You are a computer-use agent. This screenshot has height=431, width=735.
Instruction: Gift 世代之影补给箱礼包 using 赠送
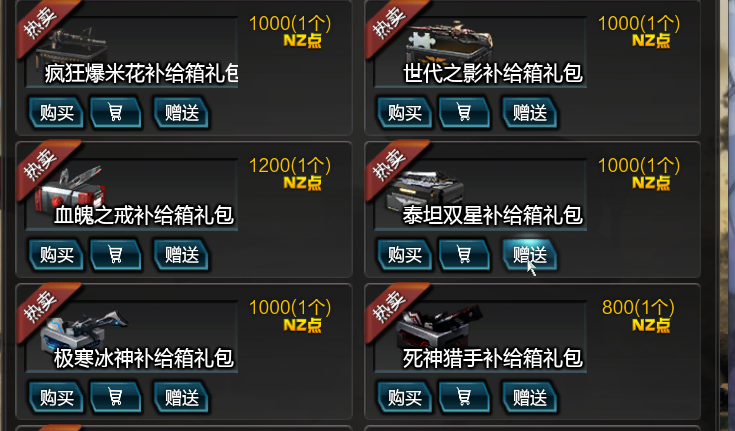click(x=530, y=113)
